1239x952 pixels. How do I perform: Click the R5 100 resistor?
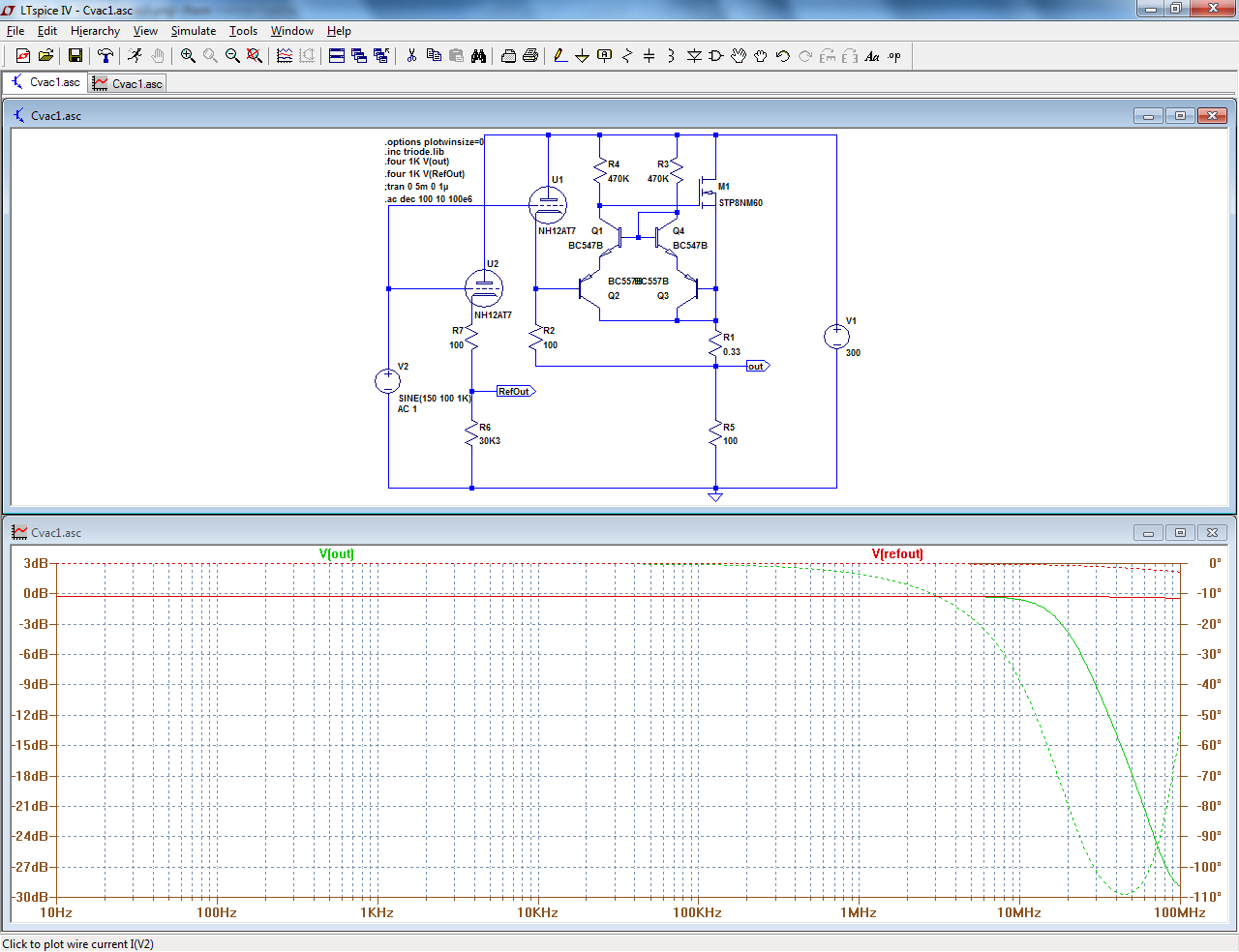coord(716,433)
